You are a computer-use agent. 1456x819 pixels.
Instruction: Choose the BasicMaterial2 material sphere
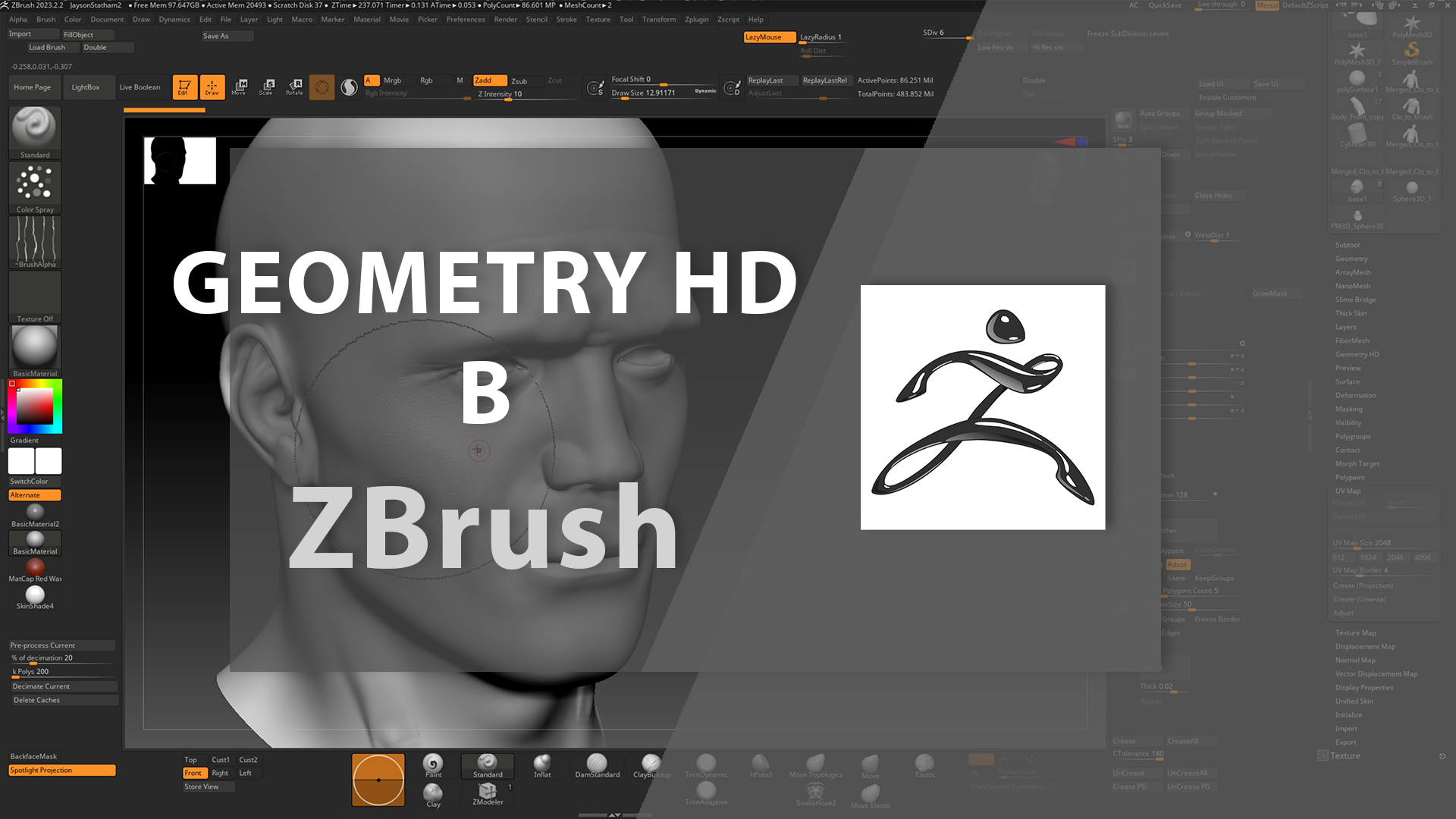[35, 515]
